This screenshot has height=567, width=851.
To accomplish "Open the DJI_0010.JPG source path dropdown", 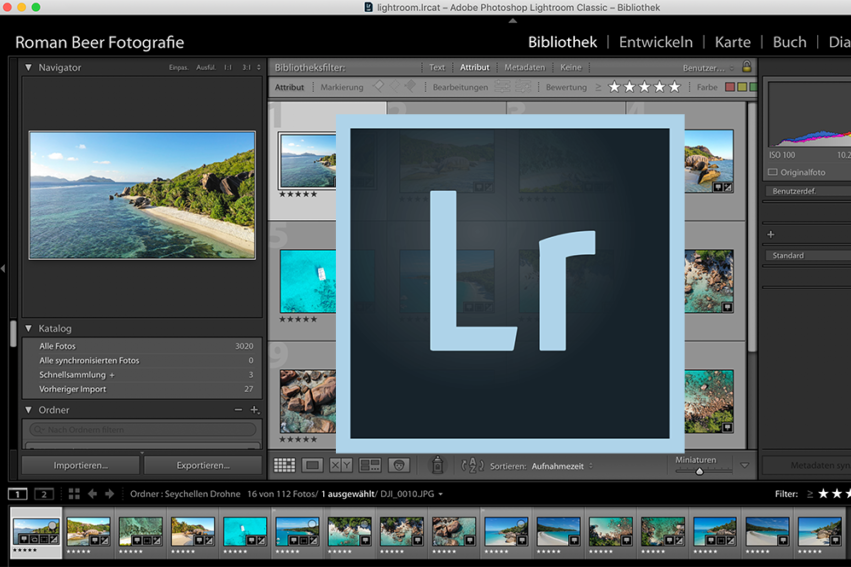I will 440,494.
